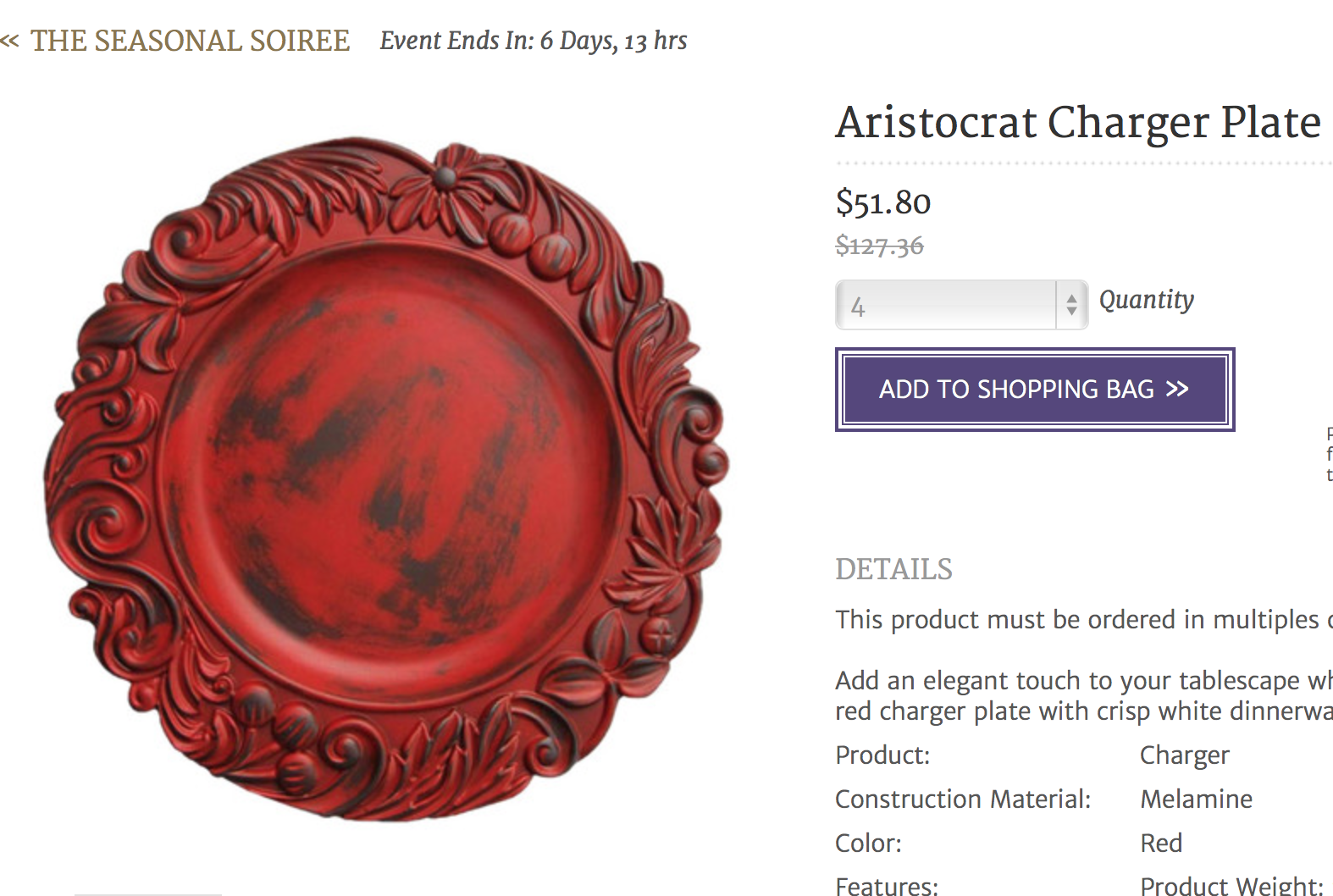Viewport: 1333px width, 896px height.
Task: Click the elegant touch description paragraph
Action: coord(1084,695)
